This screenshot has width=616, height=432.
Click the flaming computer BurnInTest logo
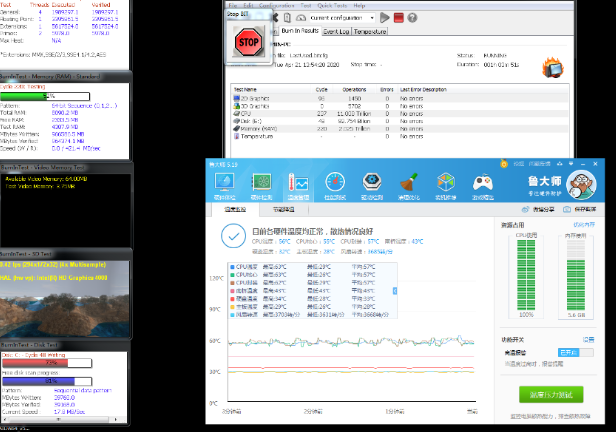(553, 68)
